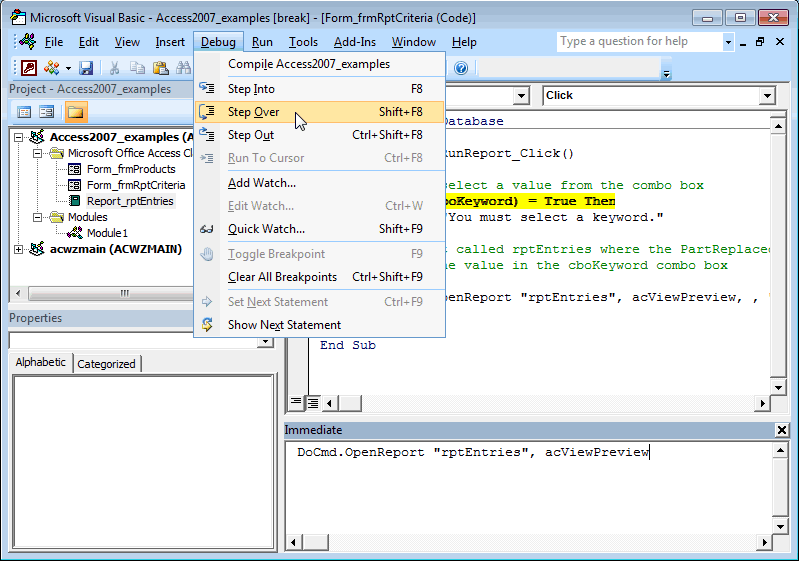Collapse the Modules folder node
This screenshot has width=799, height=561.
tap(37, 217)
